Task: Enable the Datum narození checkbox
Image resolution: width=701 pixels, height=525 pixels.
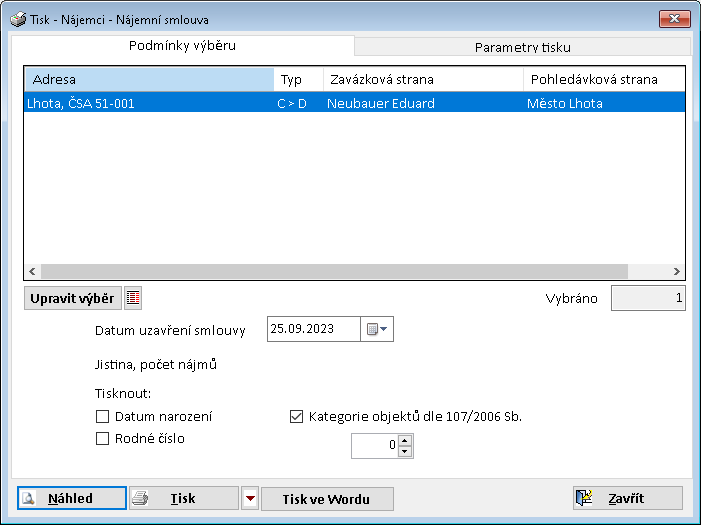Action: point(102,417)
